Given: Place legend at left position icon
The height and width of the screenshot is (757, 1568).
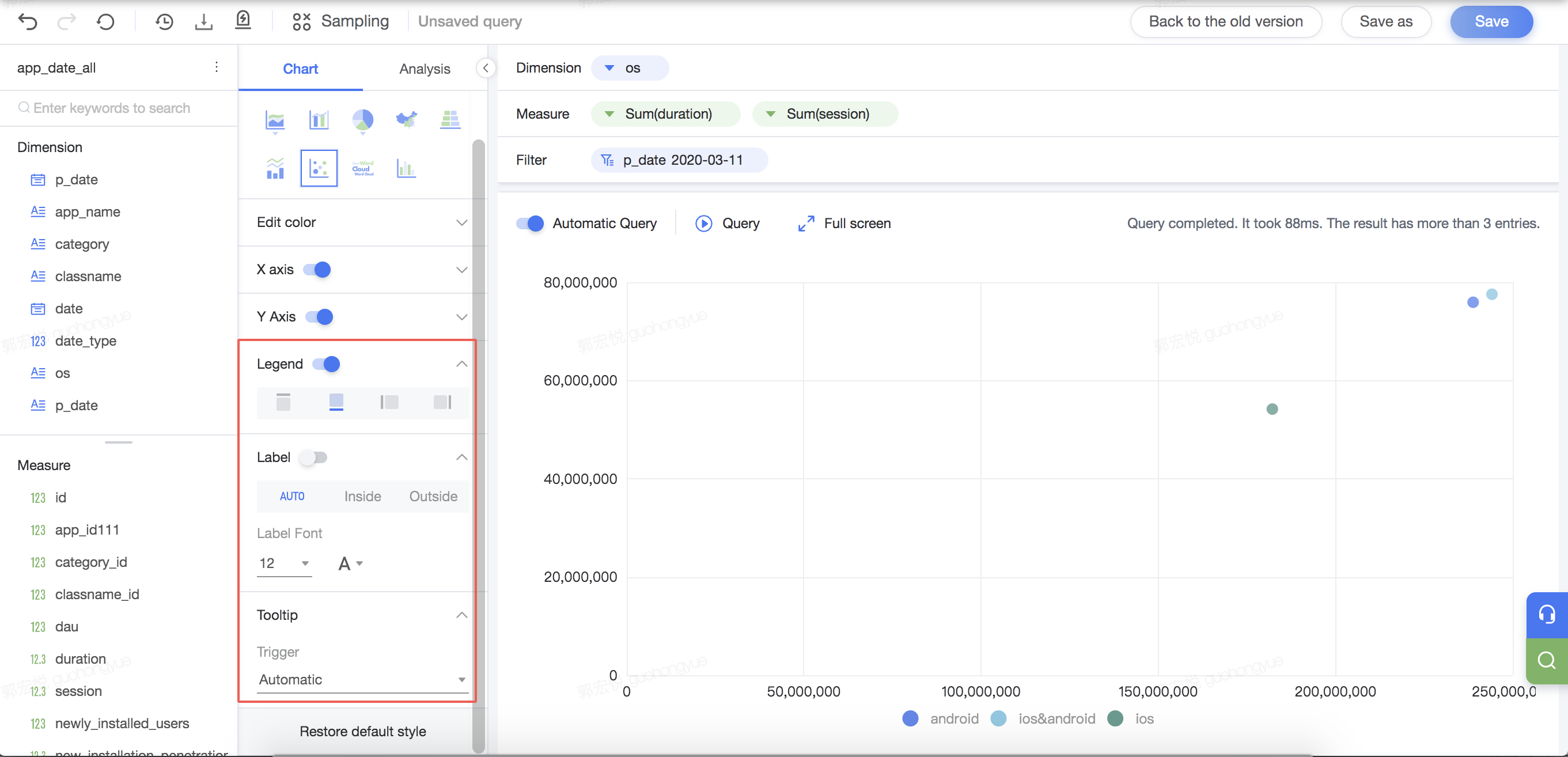Looking at the screenshot, I should point(389,402).
